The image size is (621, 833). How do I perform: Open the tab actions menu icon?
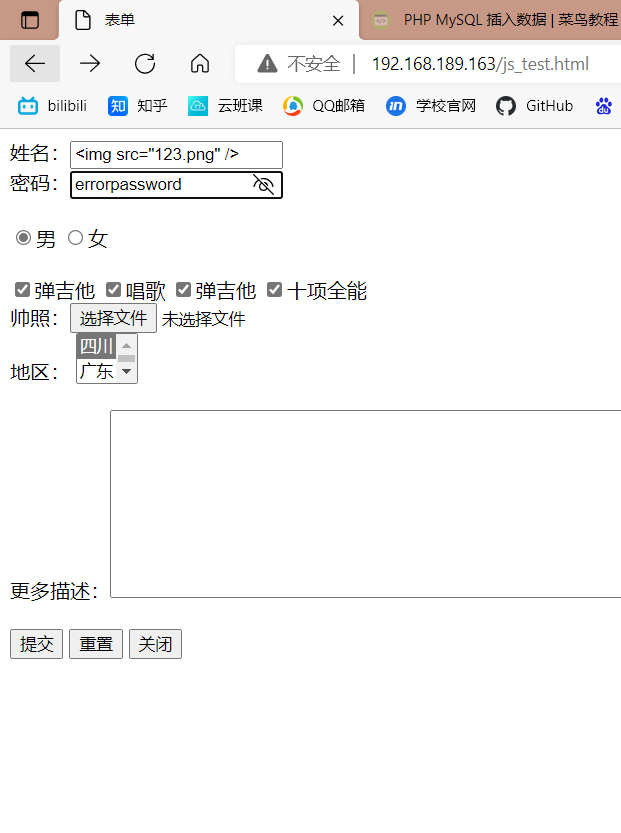(30, 20)
